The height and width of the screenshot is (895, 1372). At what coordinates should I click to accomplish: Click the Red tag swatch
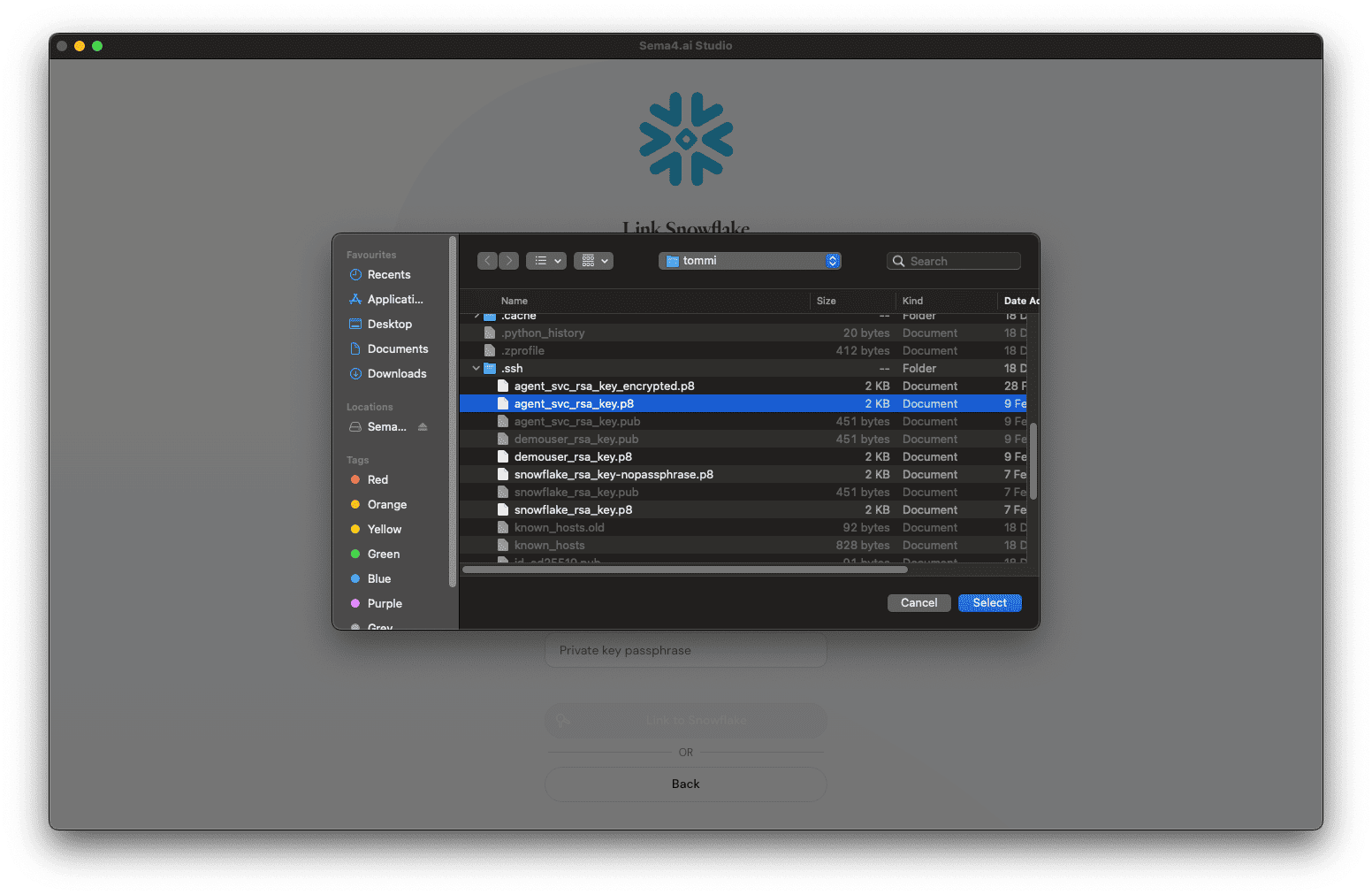pos(354,479)
